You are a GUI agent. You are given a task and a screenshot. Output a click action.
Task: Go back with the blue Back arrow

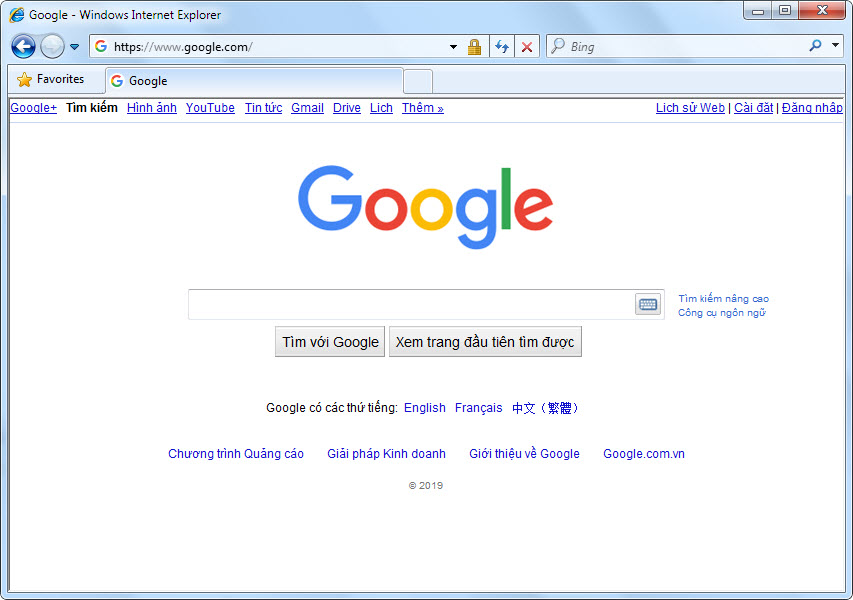(x=23, y=47)
